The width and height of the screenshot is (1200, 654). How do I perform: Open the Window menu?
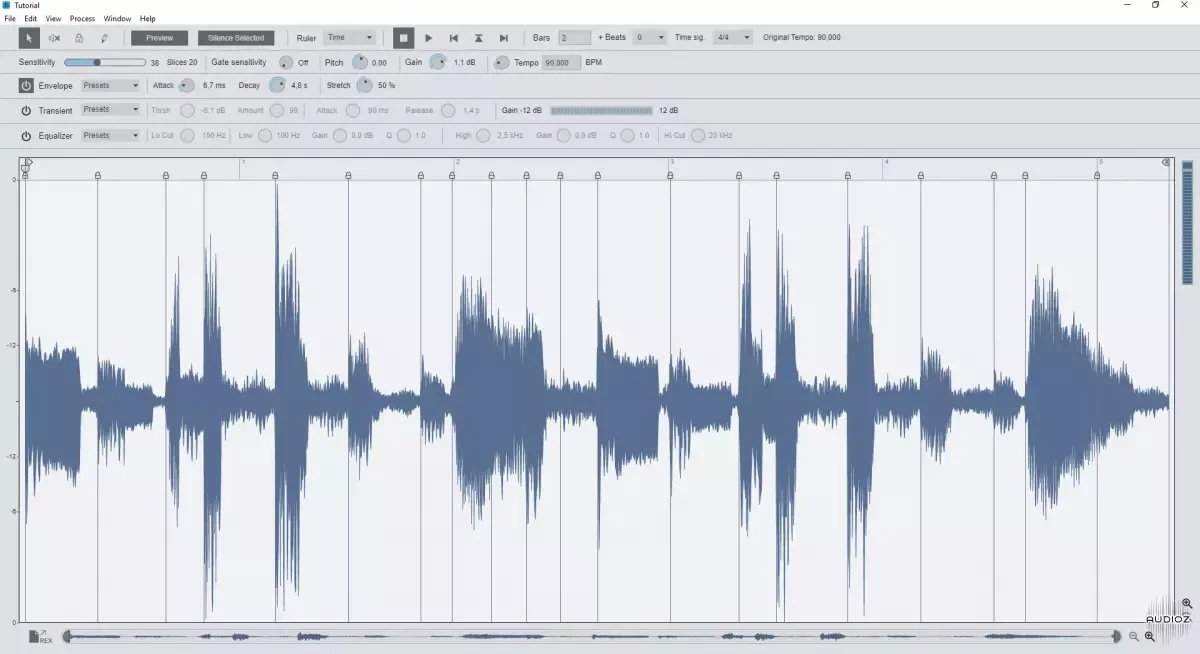117,19
